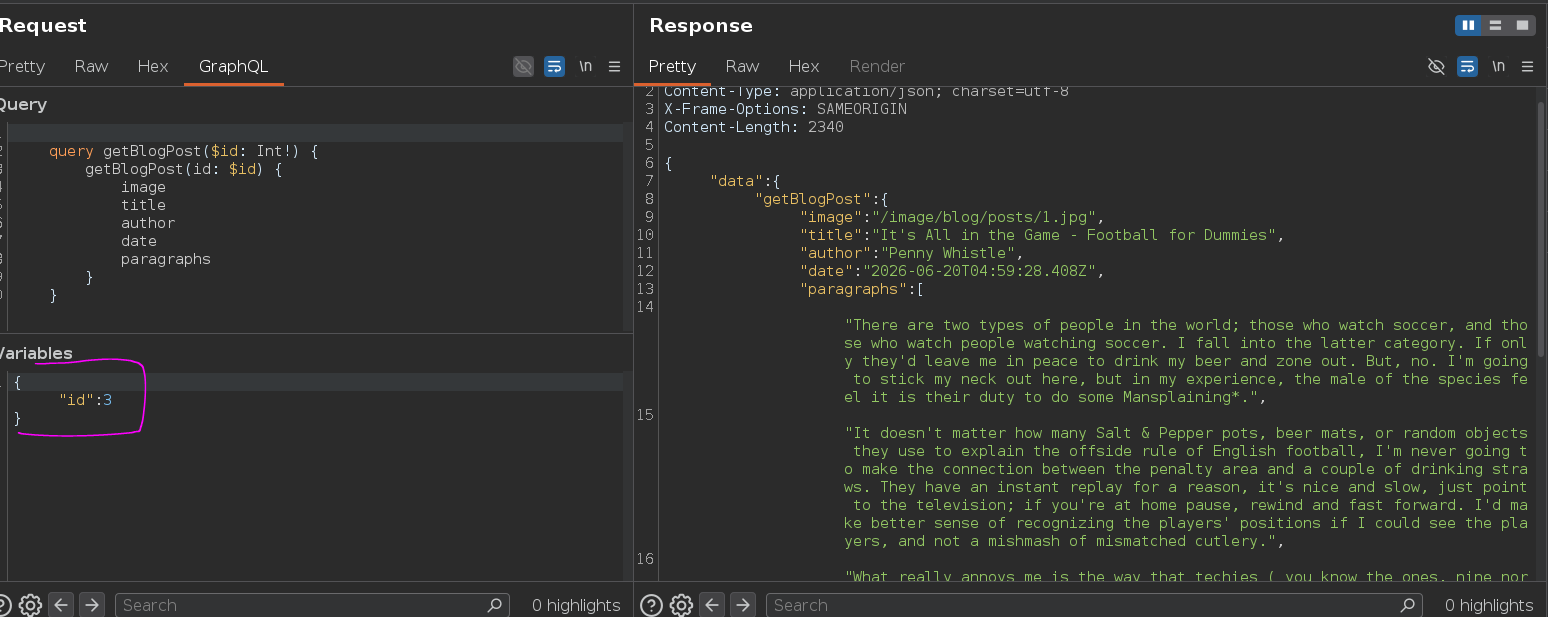The width and height of the screenshot is (1548, 617).
Task: Click the "paragraphs" field in the query editor
Action: coord(166,259)
